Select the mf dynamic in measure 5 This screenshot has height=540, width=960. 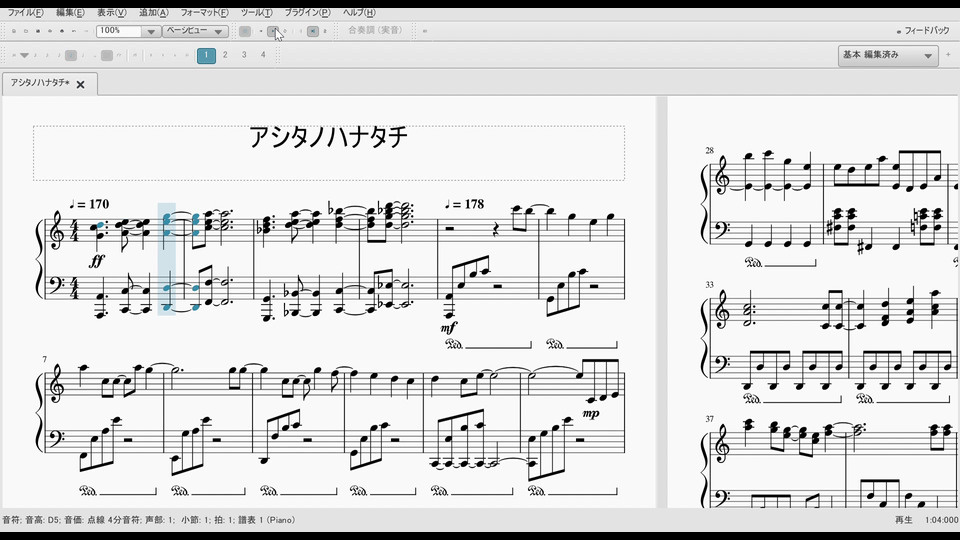click(449, 328)
